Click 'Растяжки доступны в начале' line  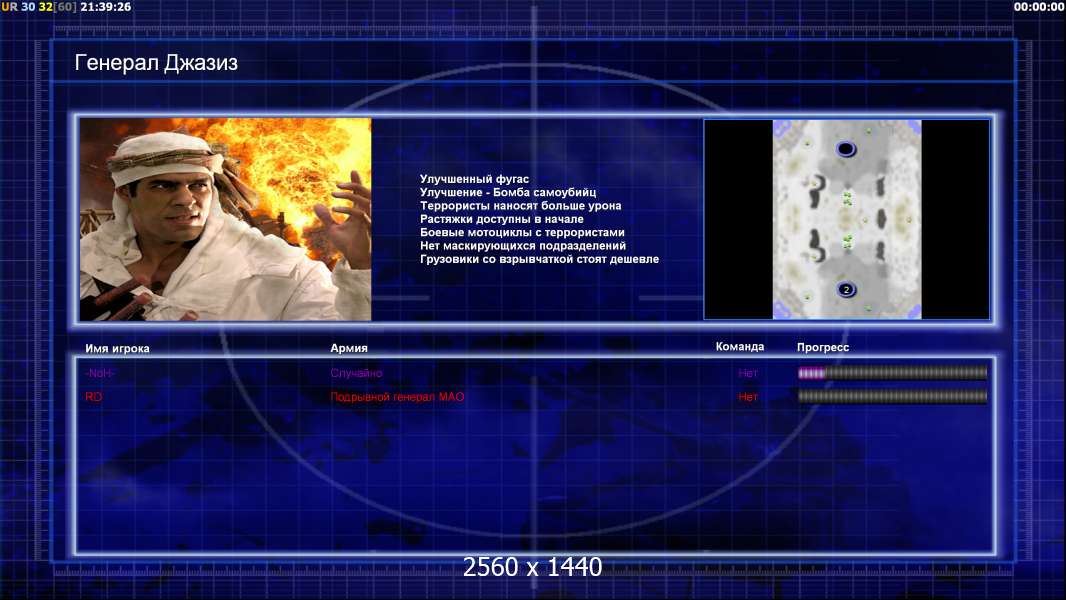(x=502, y=219)
